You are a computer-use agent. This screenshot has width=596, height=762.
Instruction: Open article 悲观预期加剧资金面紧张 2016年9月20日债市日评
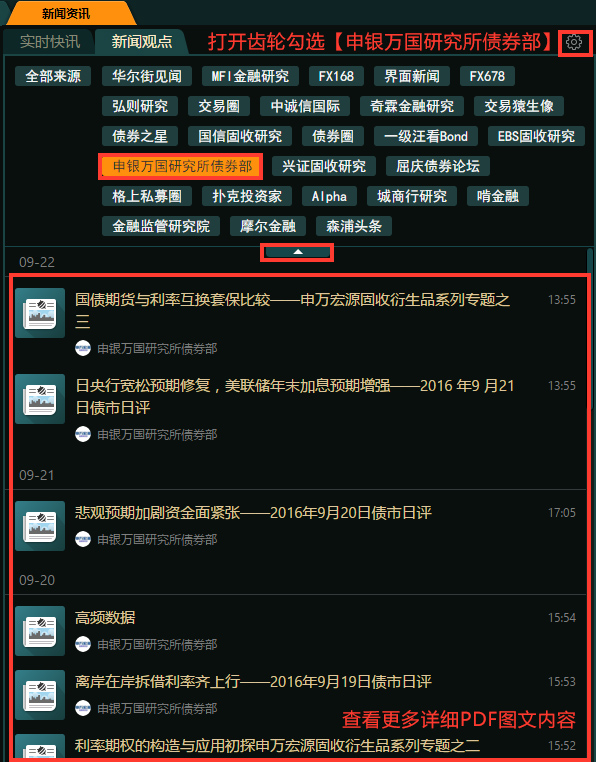253,512
